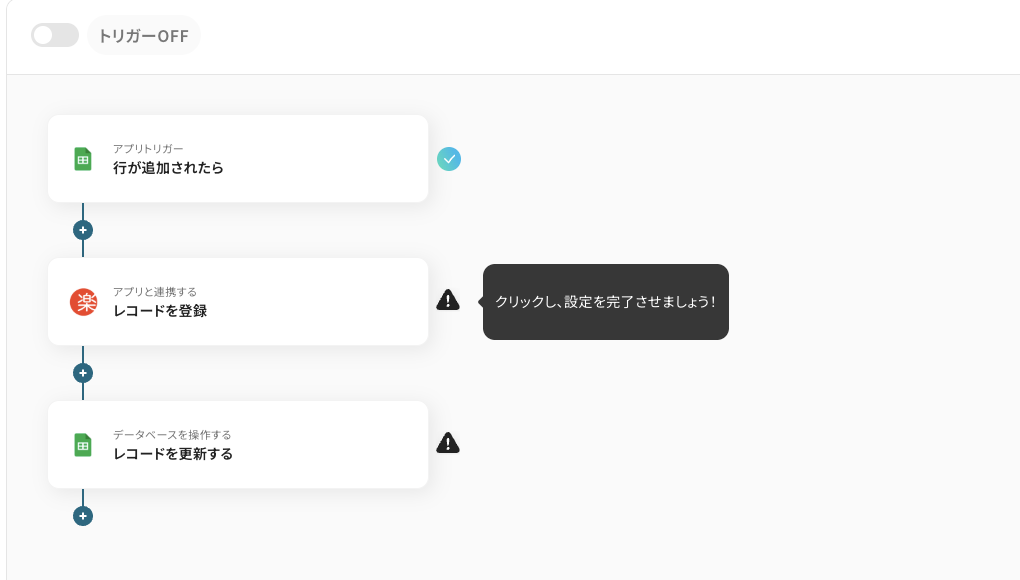Click the Google Sheets icon on レコードを更新する

pos(83,443)
